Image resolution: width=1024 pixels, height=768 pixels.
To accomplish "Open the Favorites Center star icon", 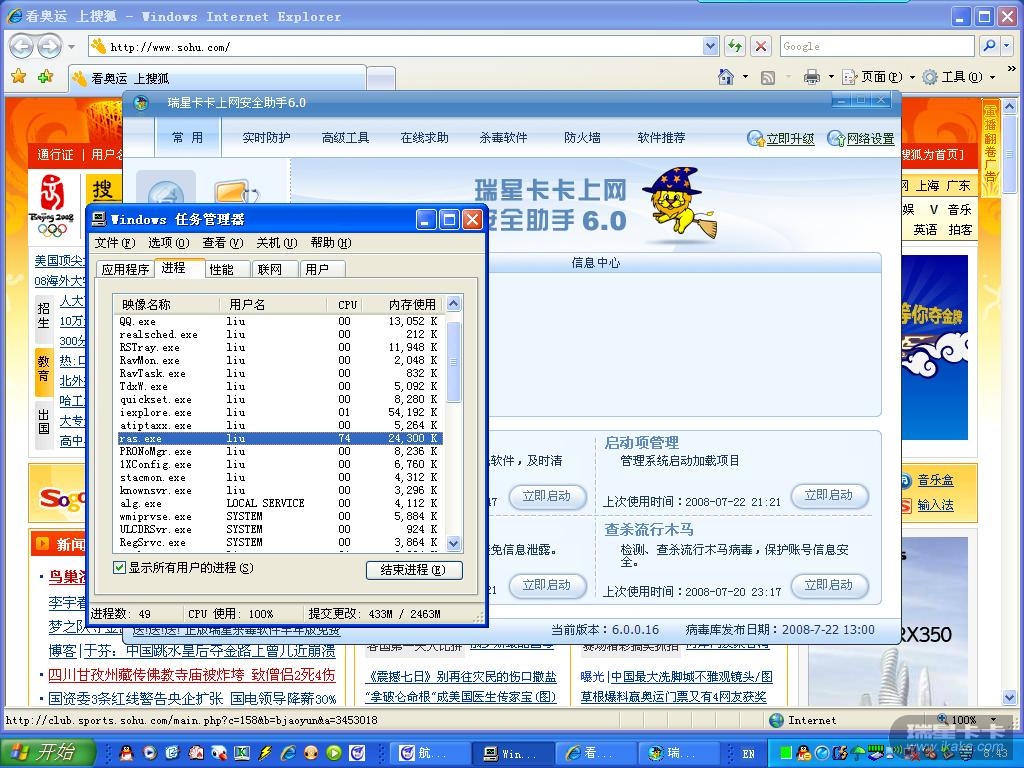I will click(x=18, y=77).
